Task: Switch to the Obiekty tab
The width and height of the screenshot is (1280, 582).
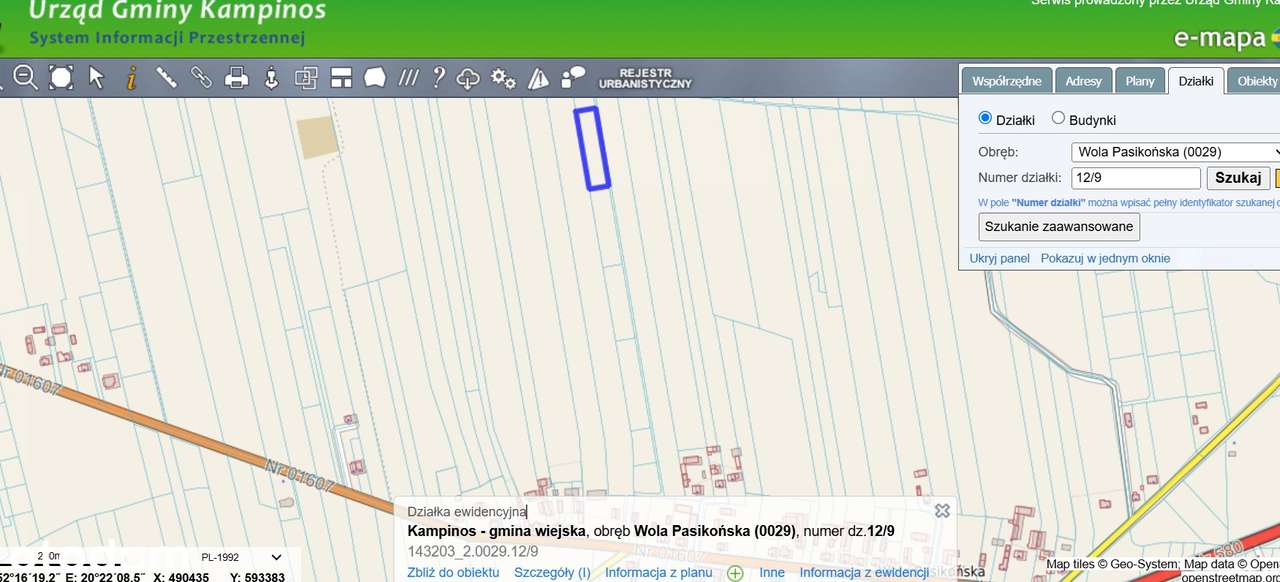Action: tap(1255, 81)
